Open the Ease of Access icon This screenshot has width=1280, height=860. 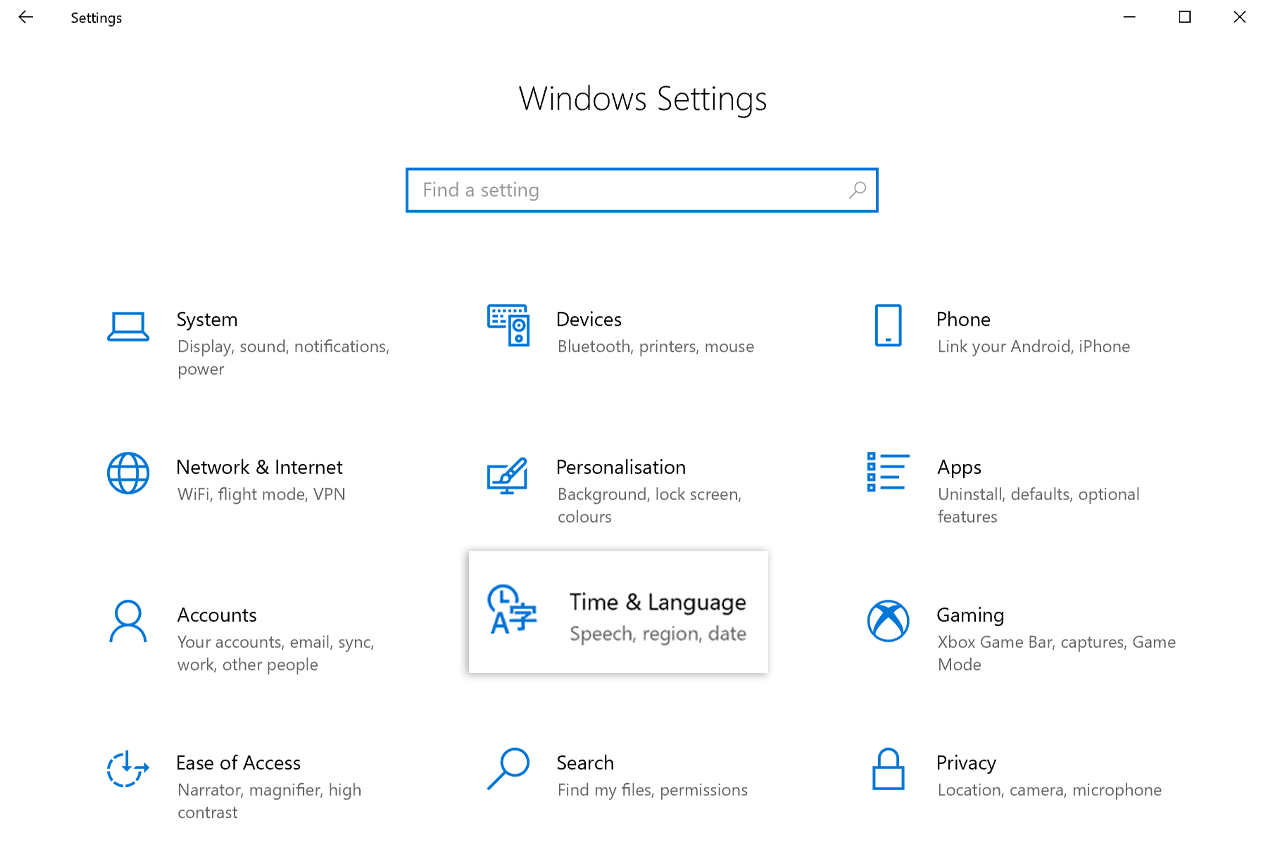(x=128, y=769)
